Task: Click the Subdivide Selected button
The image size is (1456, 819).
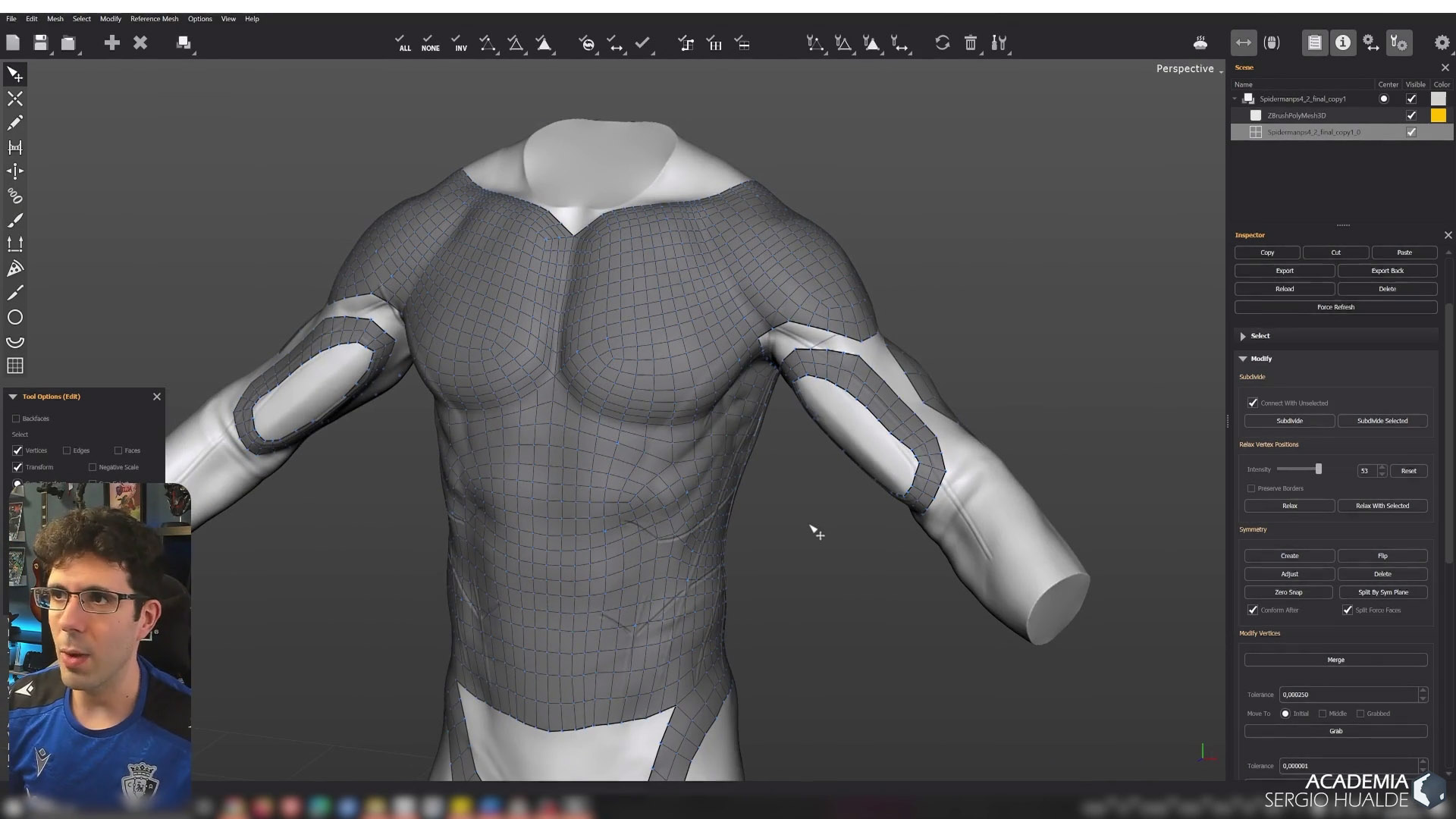Action: coord(1382,421)
